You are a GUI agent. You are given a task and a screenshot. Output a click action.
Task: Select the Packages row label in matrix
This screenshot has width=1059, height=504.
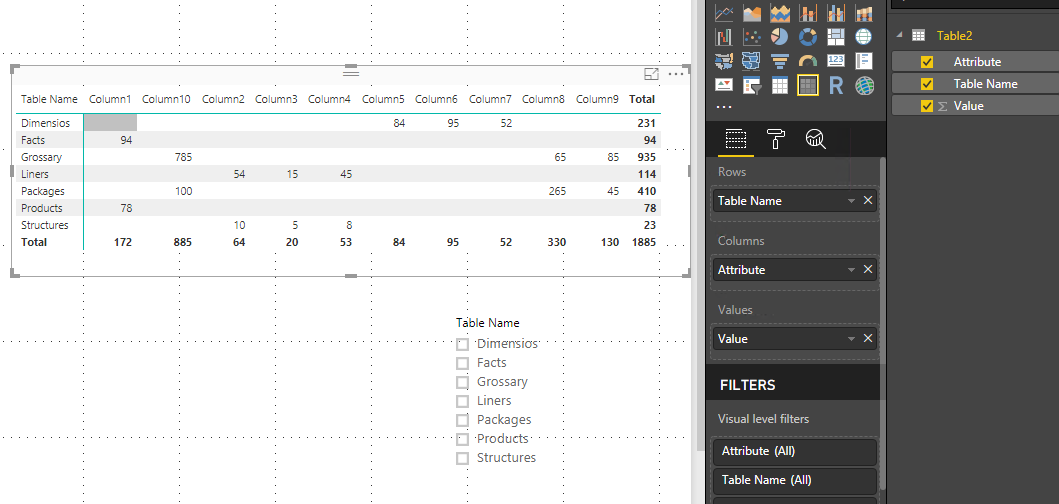tap(43, 191)
